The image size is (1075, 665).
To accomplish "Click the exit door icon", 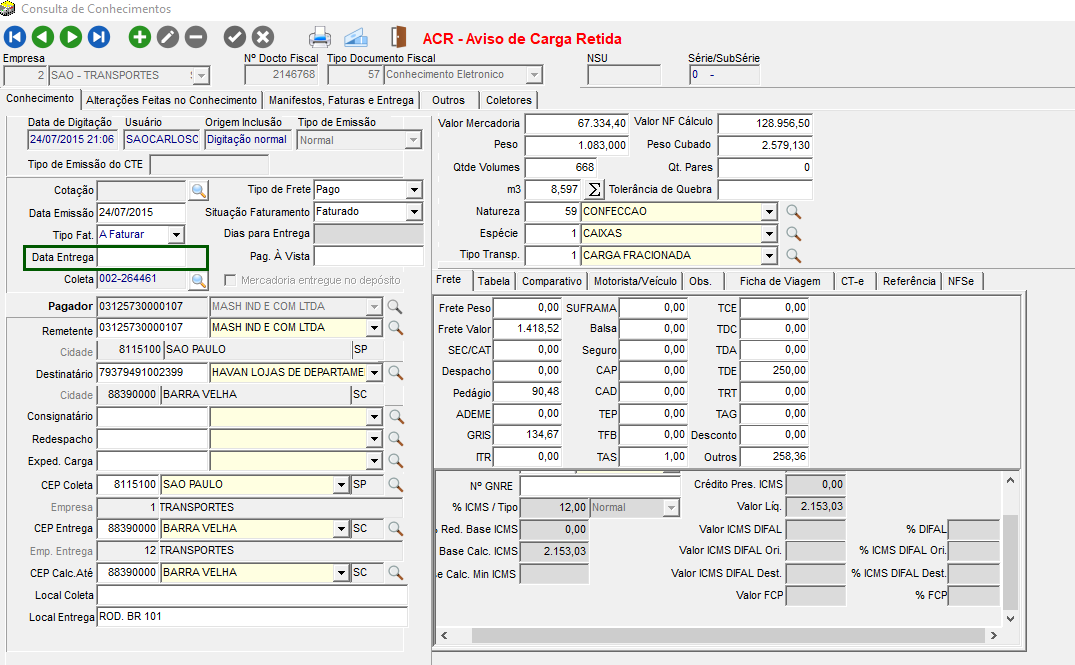I will coord(399,38).
